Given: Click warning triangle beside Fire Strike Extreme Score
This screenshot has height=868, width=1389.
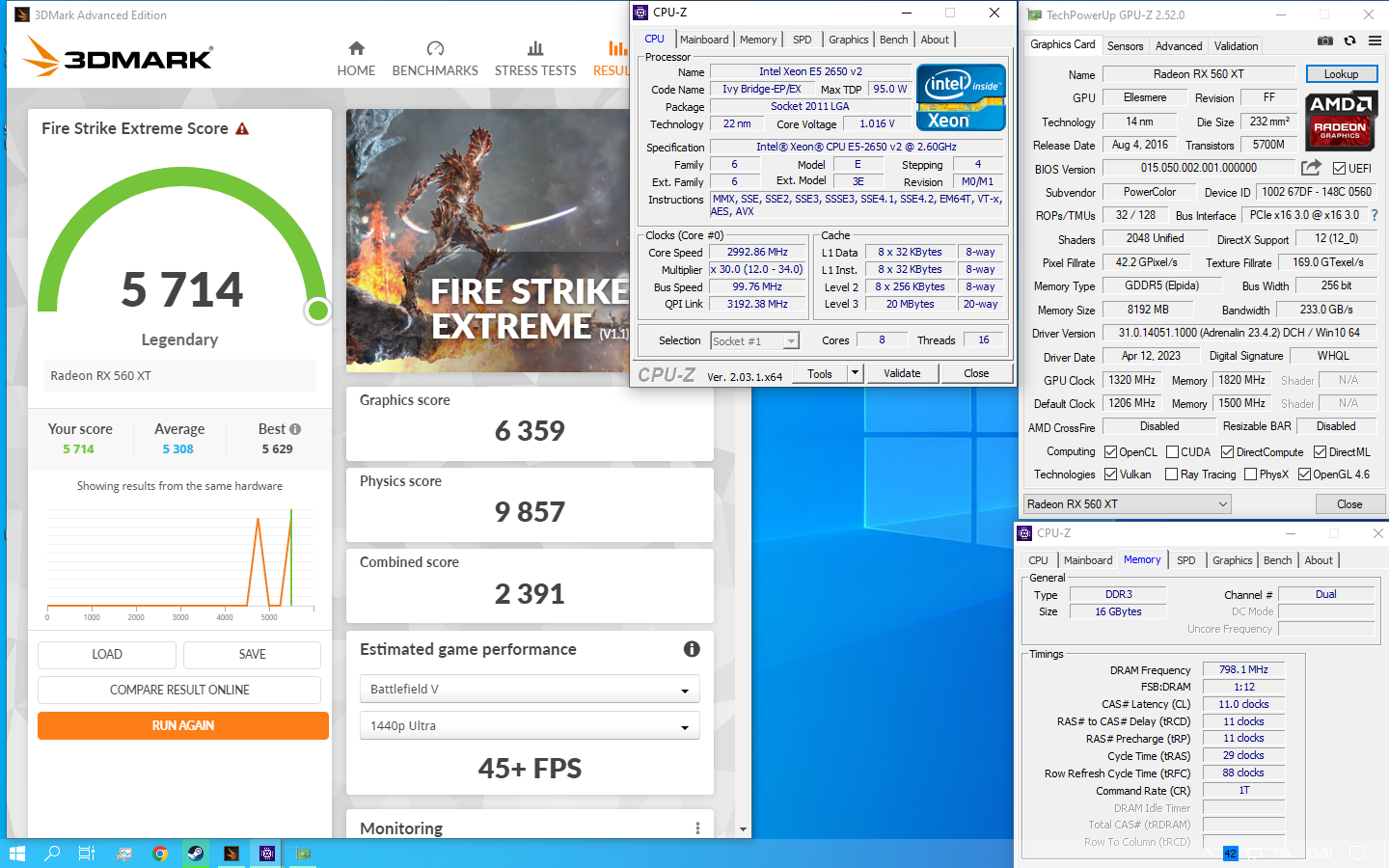Looking at the screenshot, I should click(x=242, y=128).
